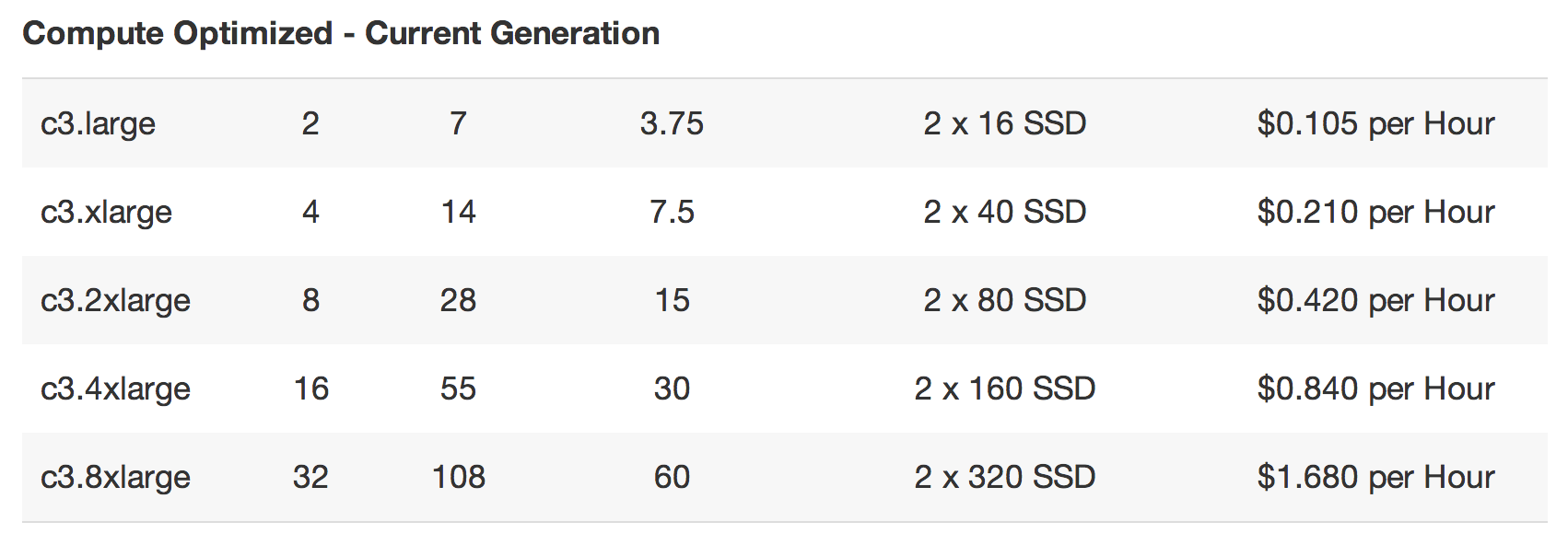
Task: Click the c3.2xlarge instance name
Action: pos(115,300)
